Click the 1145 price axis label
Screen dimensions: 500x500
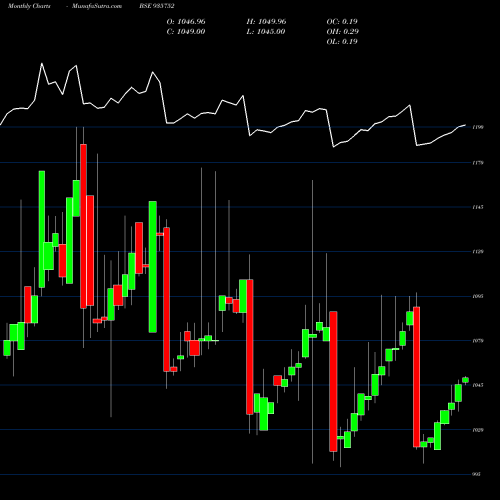click(478, 207)
